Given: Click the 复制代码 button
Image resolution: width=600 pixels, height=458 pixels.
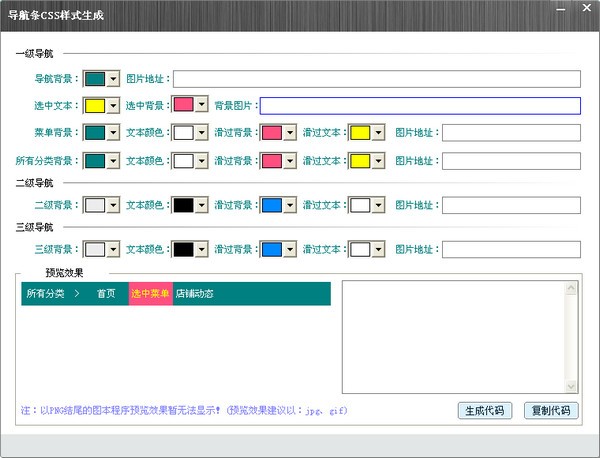Looking at the screenshot, I should [x=551, y=411].
